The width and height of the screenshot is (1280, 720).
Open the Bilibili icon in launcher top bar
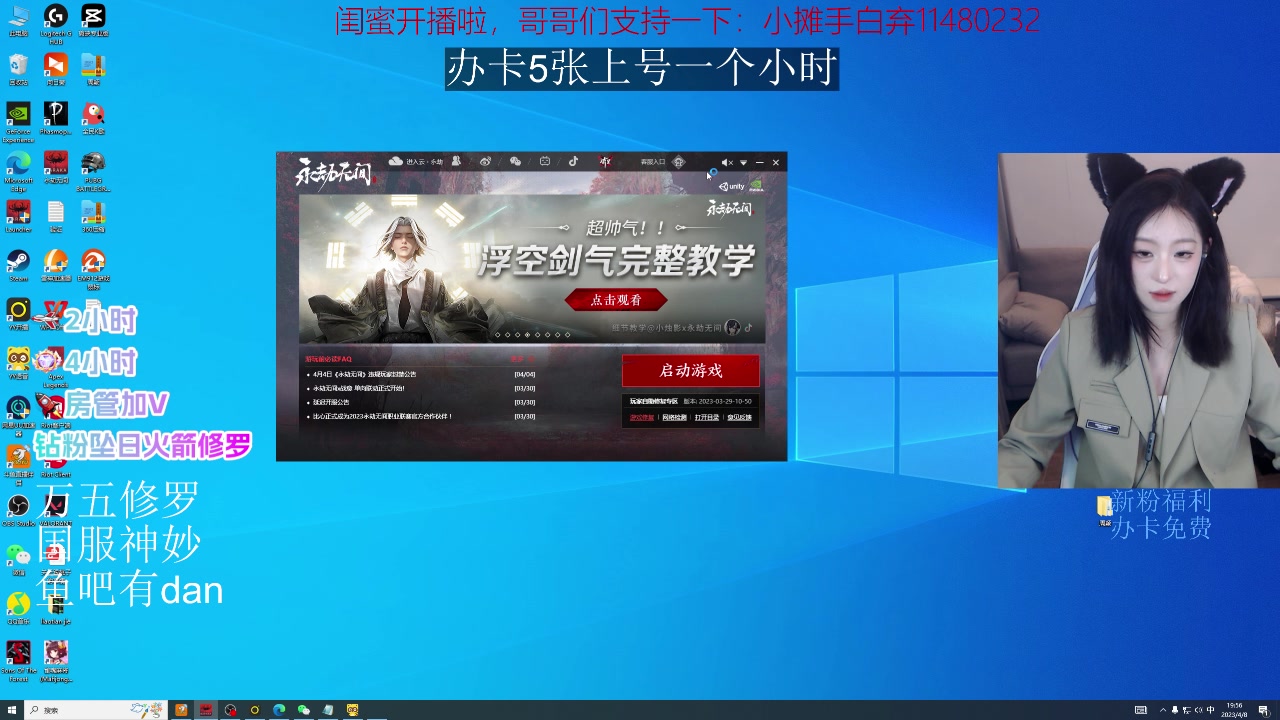coord(545,161)
